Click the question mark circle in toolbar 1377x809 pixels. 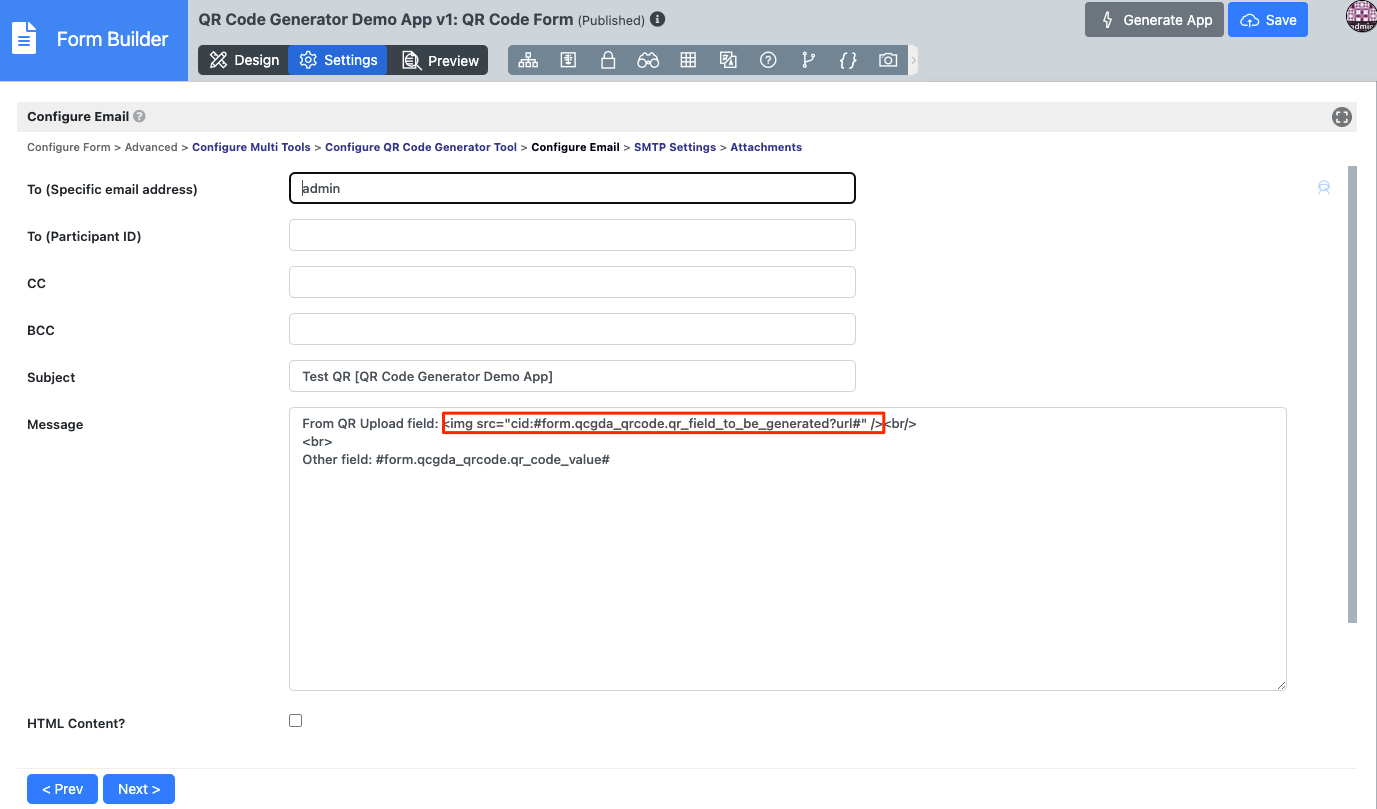[x=768, y=60]
